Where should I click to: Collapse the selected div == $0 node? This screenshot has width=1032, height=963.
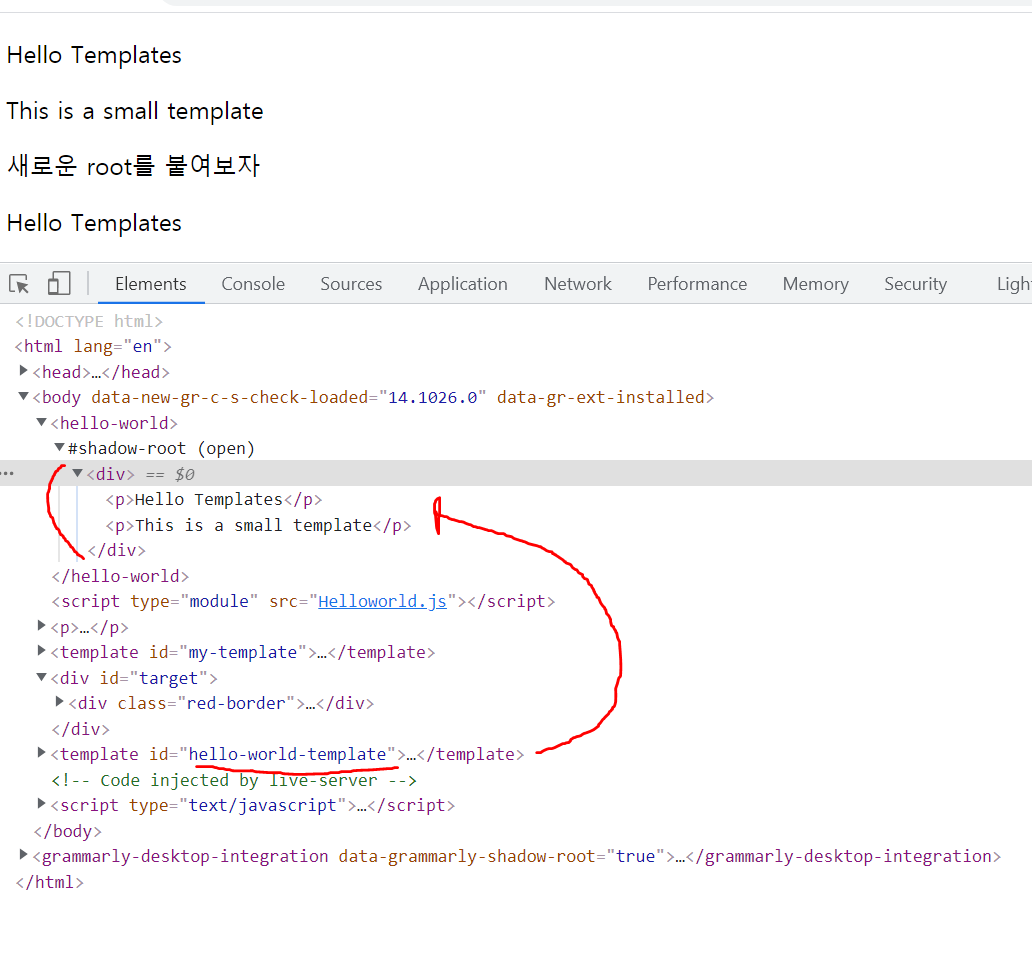(x=78, y=473)
